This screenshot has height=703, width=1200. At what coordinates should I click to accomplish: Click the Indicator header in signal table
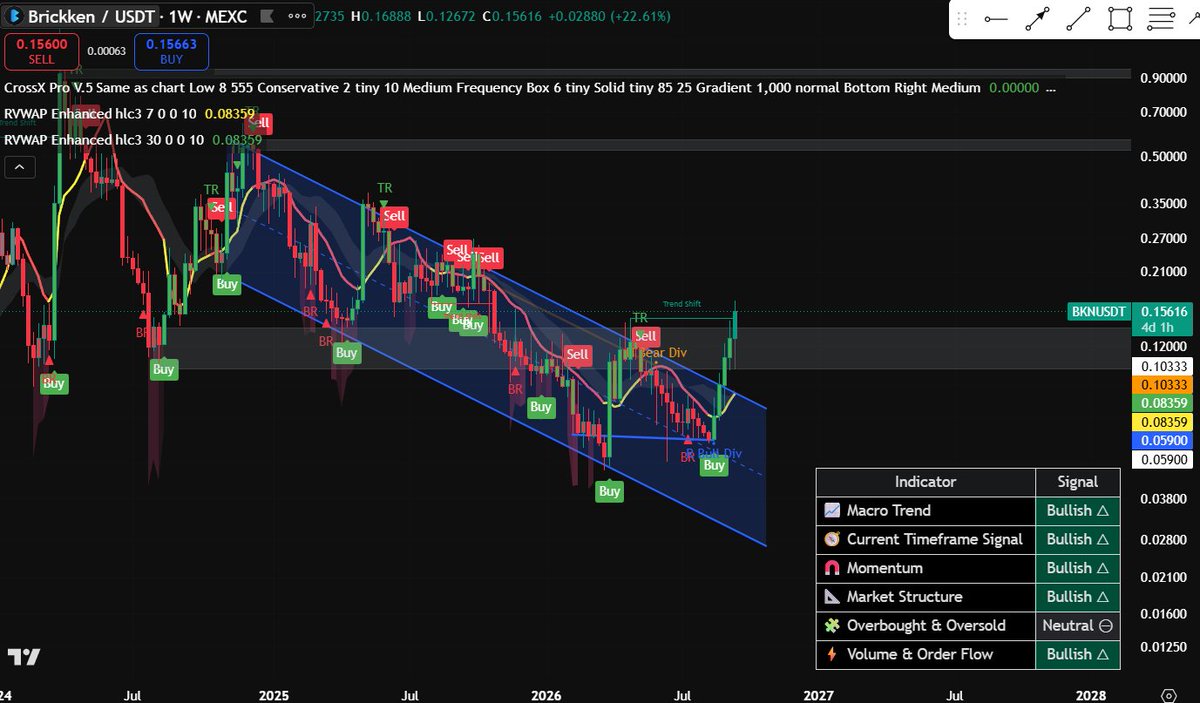pos(925,482)
